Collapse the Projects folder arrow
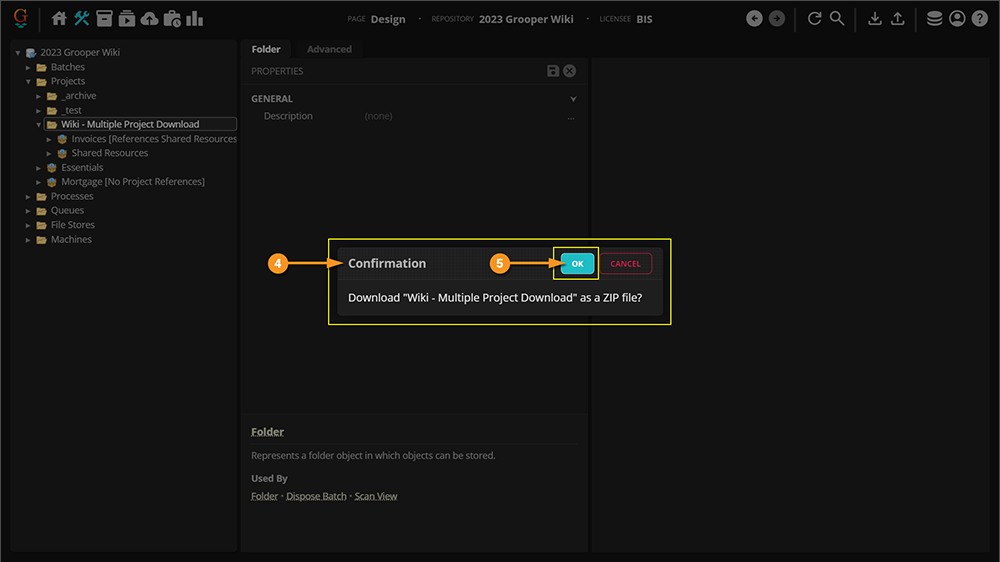The width and height of the screenshot is (1000, 562). (28, 82)
